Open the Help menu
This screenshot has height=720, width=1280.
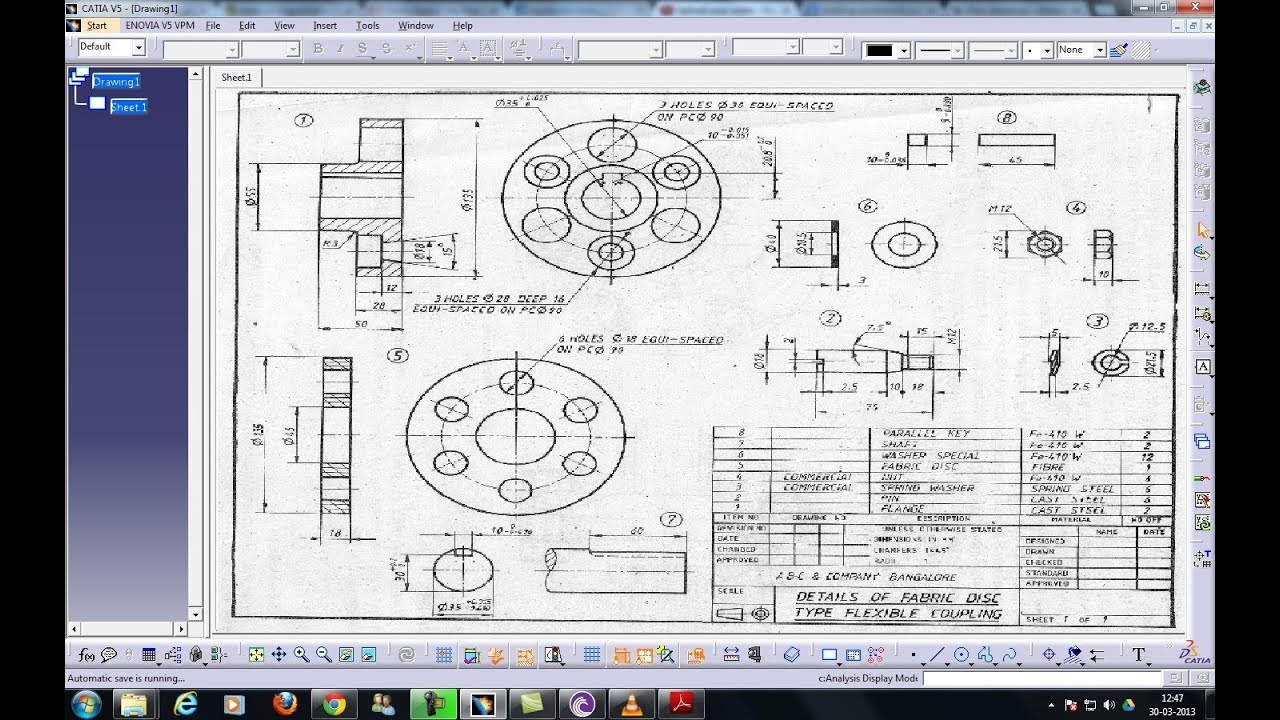pos(462,25)
